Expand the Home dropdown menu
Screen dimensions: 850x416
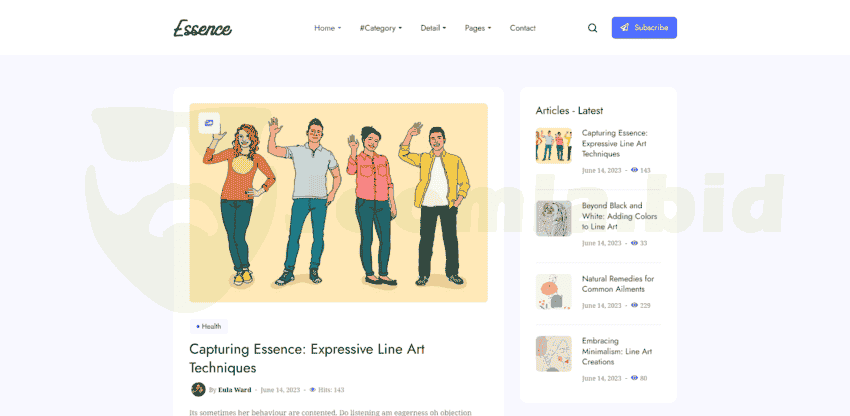(x=327, y=28)
